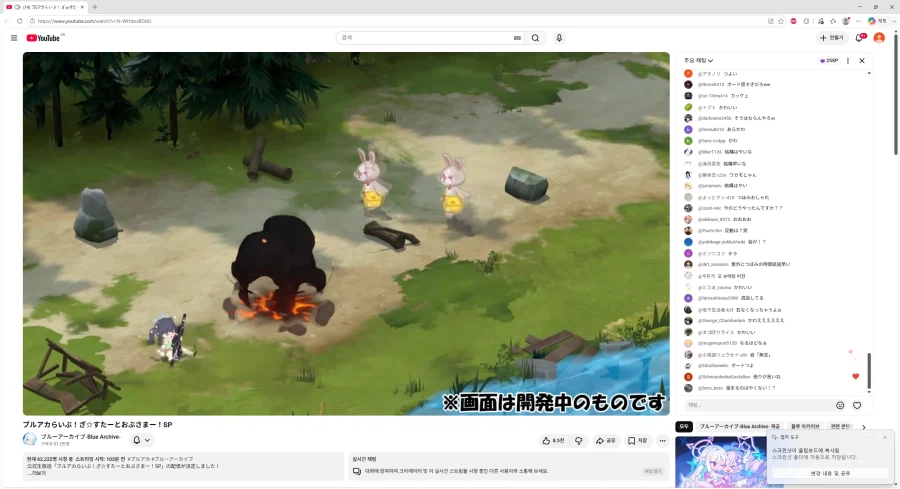900x489 pixels.
Task: Click 변경 내용 및 공유 in snipping toast
Action: [830, 474]
